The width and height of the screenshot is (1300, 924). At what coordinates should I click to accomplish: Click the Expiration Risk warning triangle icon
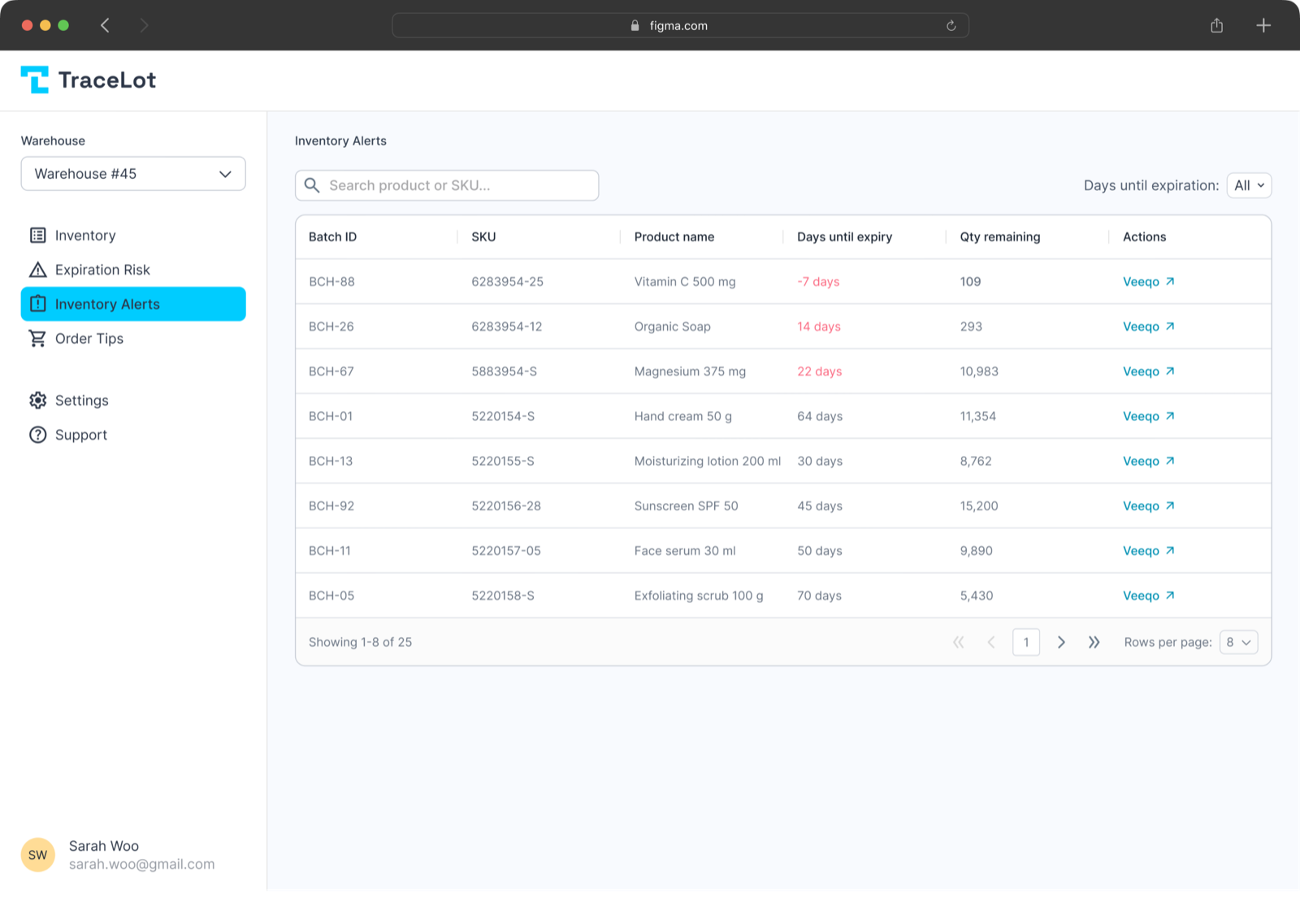tap(37, 269)
